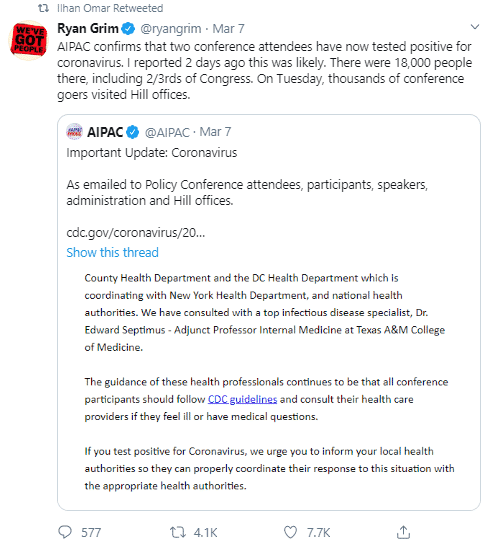Open the small AIPAC avatar logo
The height and width of the screenshot is (555, 489).
tap(74, 132)
